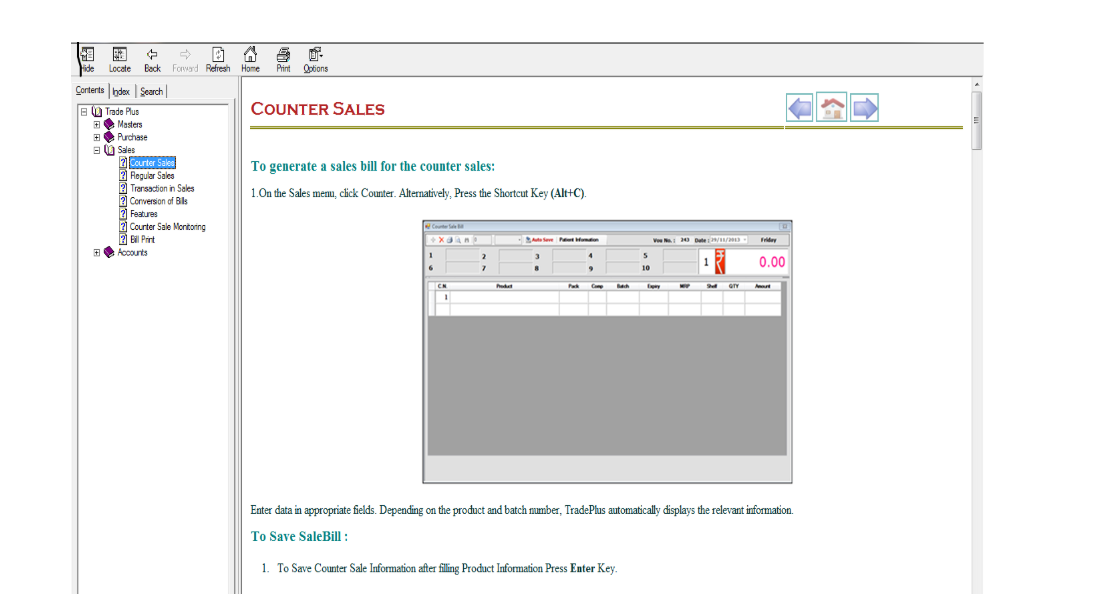Open the Counter Sale Monitoring topic
Image resolution: width=1099 pixels, height=594 pixels.
click(x=168, y=227)
